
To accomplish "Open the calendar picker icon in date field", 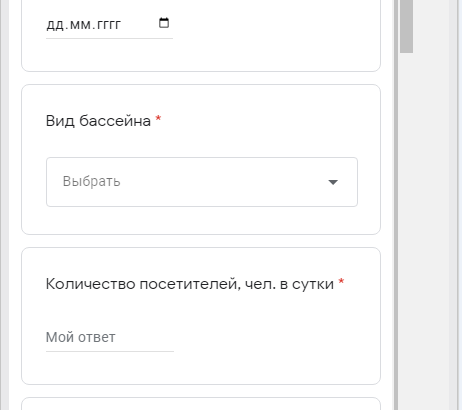I will click(164, 23).
